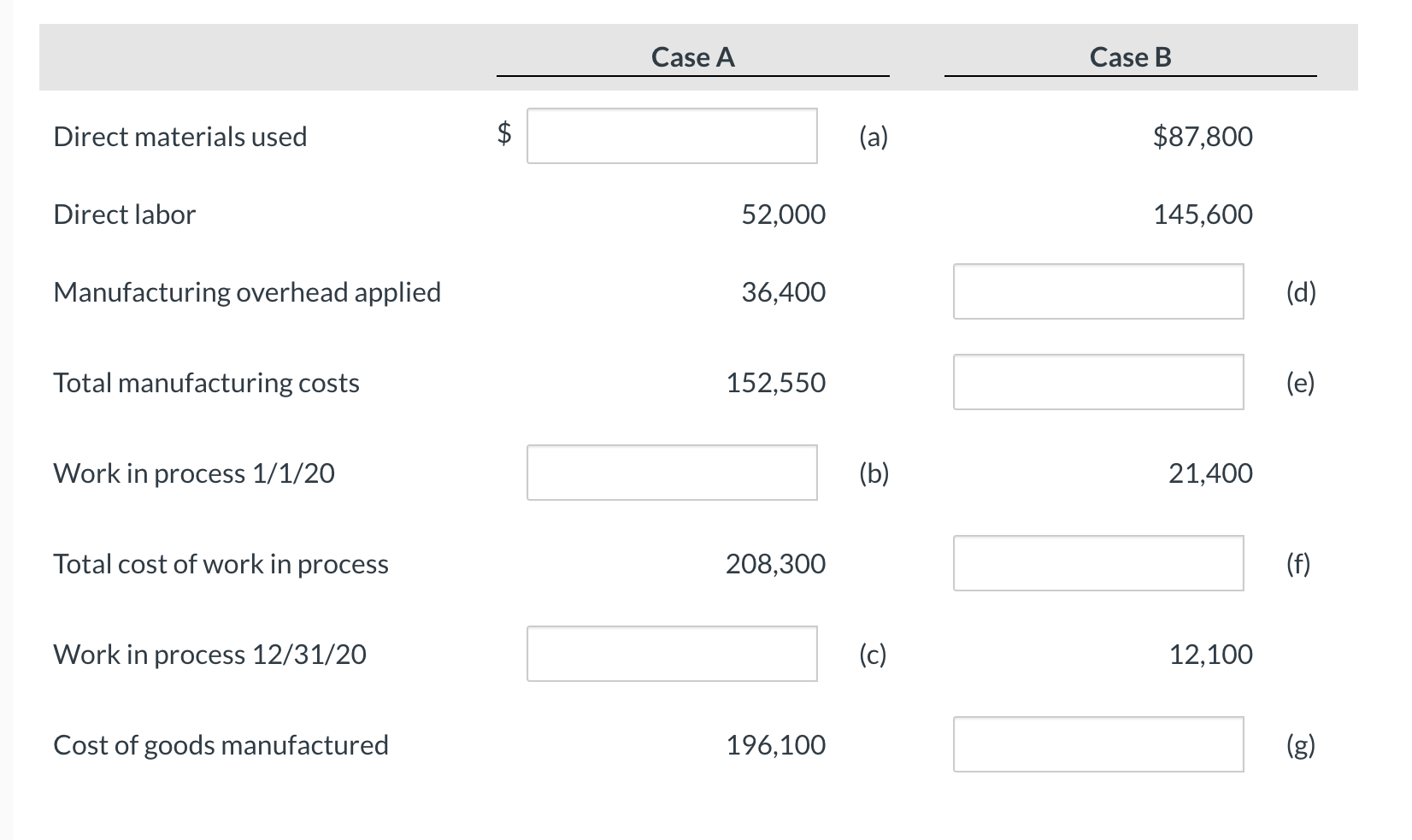Click the 12,100 work in process value

pos(1209,654)
